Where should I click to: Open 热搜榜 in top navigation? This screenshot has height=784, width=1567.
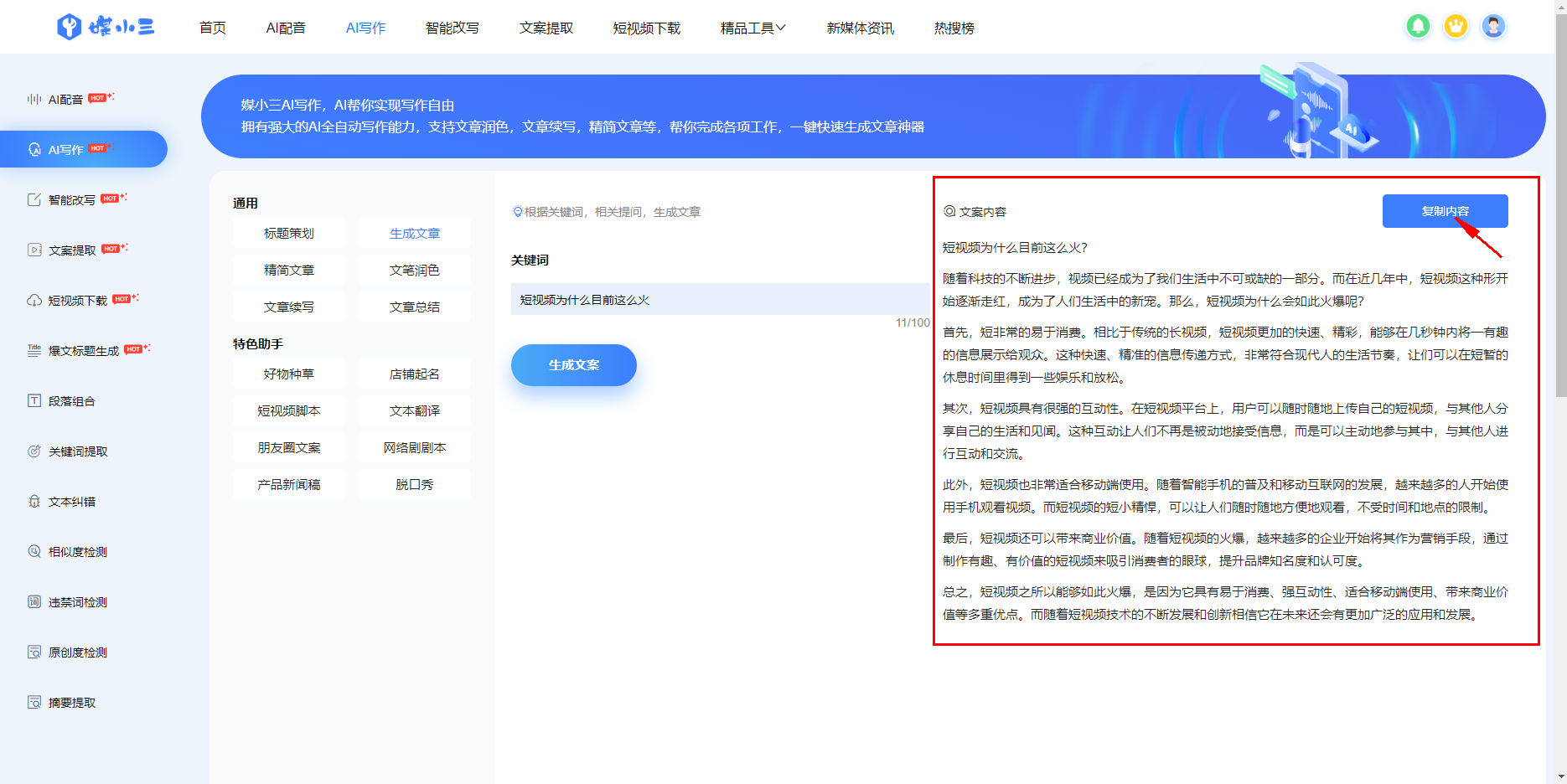pos(954,28)
